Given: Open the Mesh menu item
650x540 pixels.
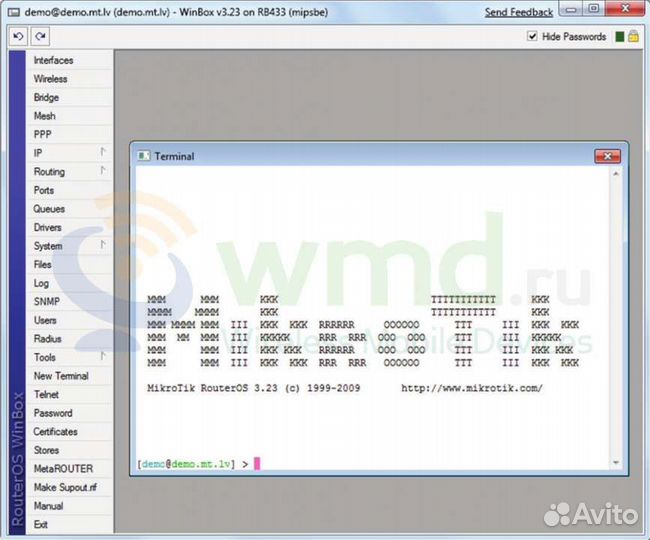Looking at the screenshot, I should click(x=69, y=116).
